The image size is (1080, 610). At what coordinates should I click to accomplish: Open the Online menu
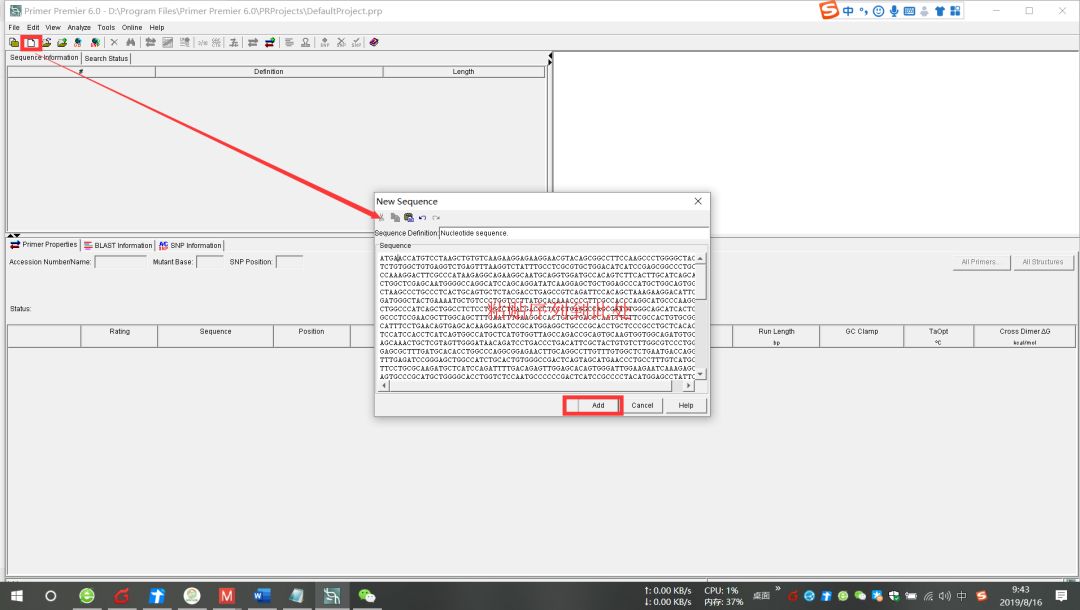(132, 28)
